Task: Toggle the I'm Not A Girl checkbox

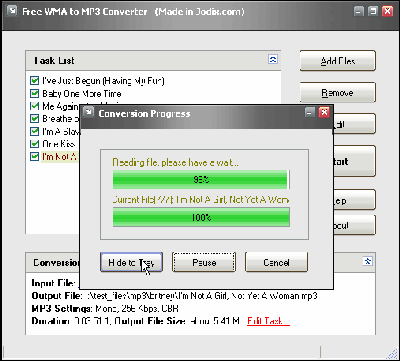Action: coord(34,156)
